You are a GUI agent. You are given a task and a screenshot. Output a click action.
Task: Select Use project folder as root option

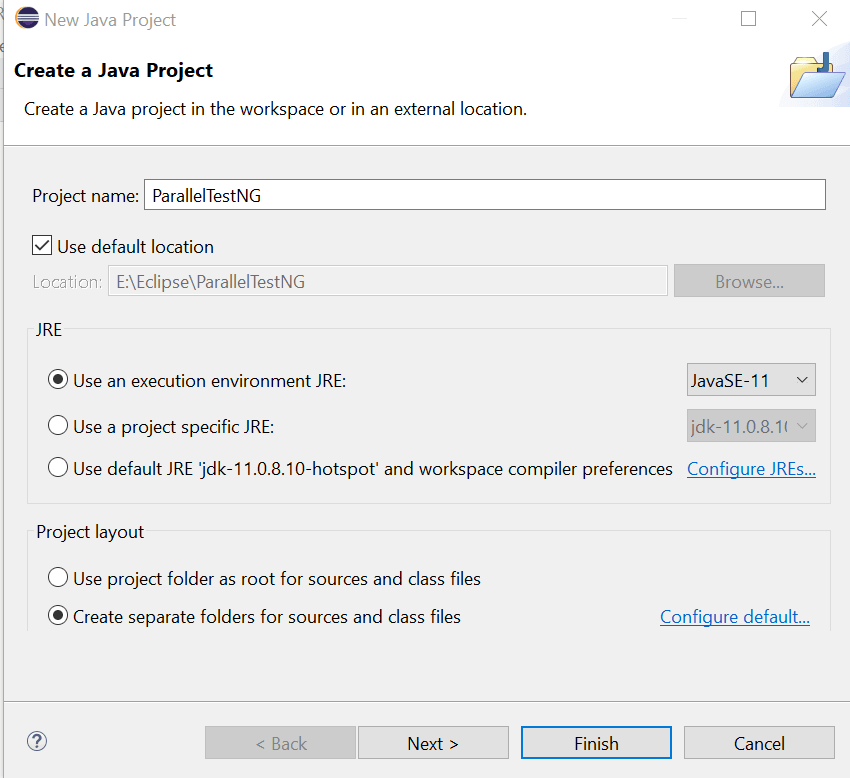58,578
